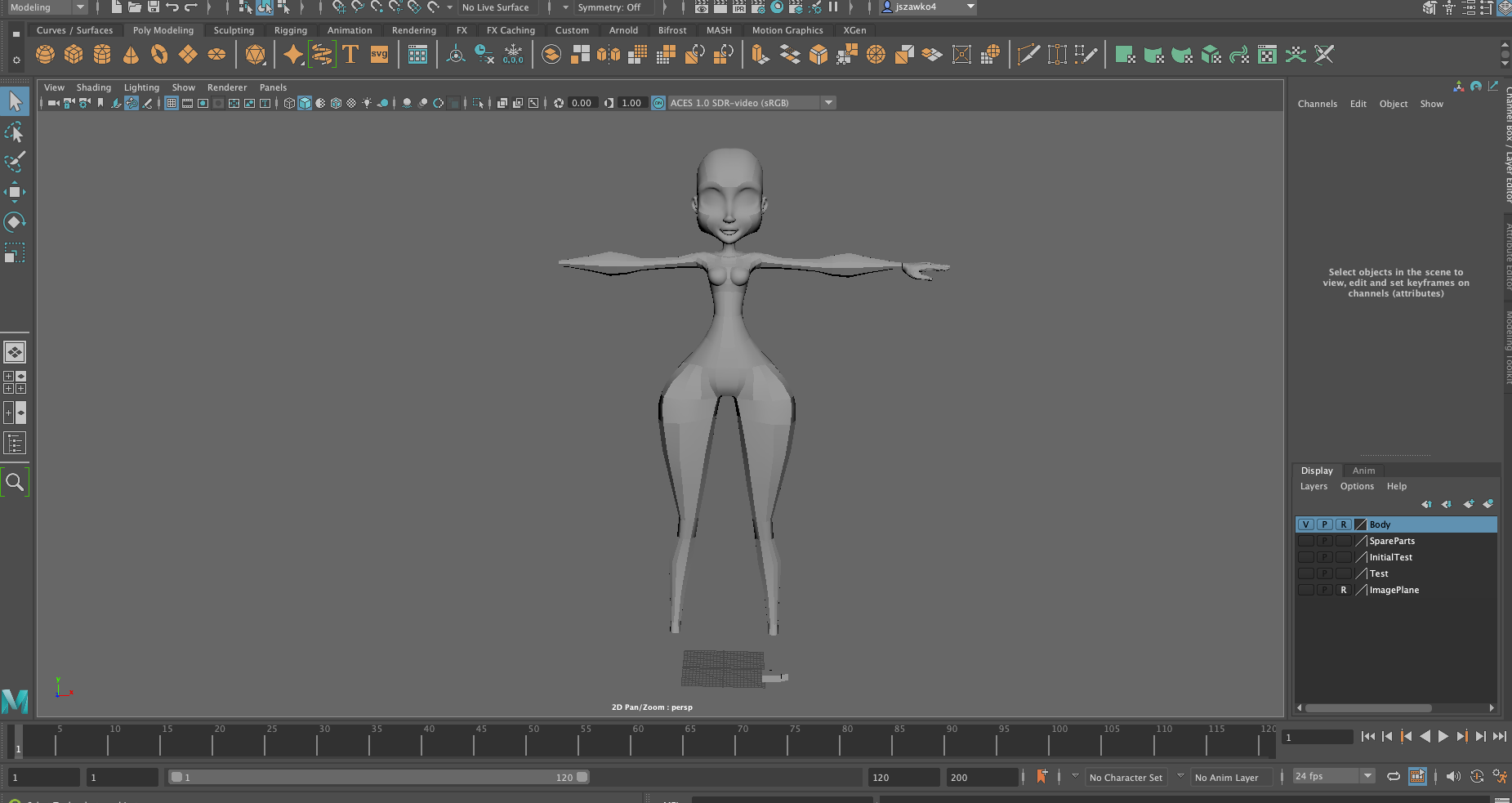Select the Move tool in the toolbox
This screenshot has height=803, width=1512.
click(15, 192)
